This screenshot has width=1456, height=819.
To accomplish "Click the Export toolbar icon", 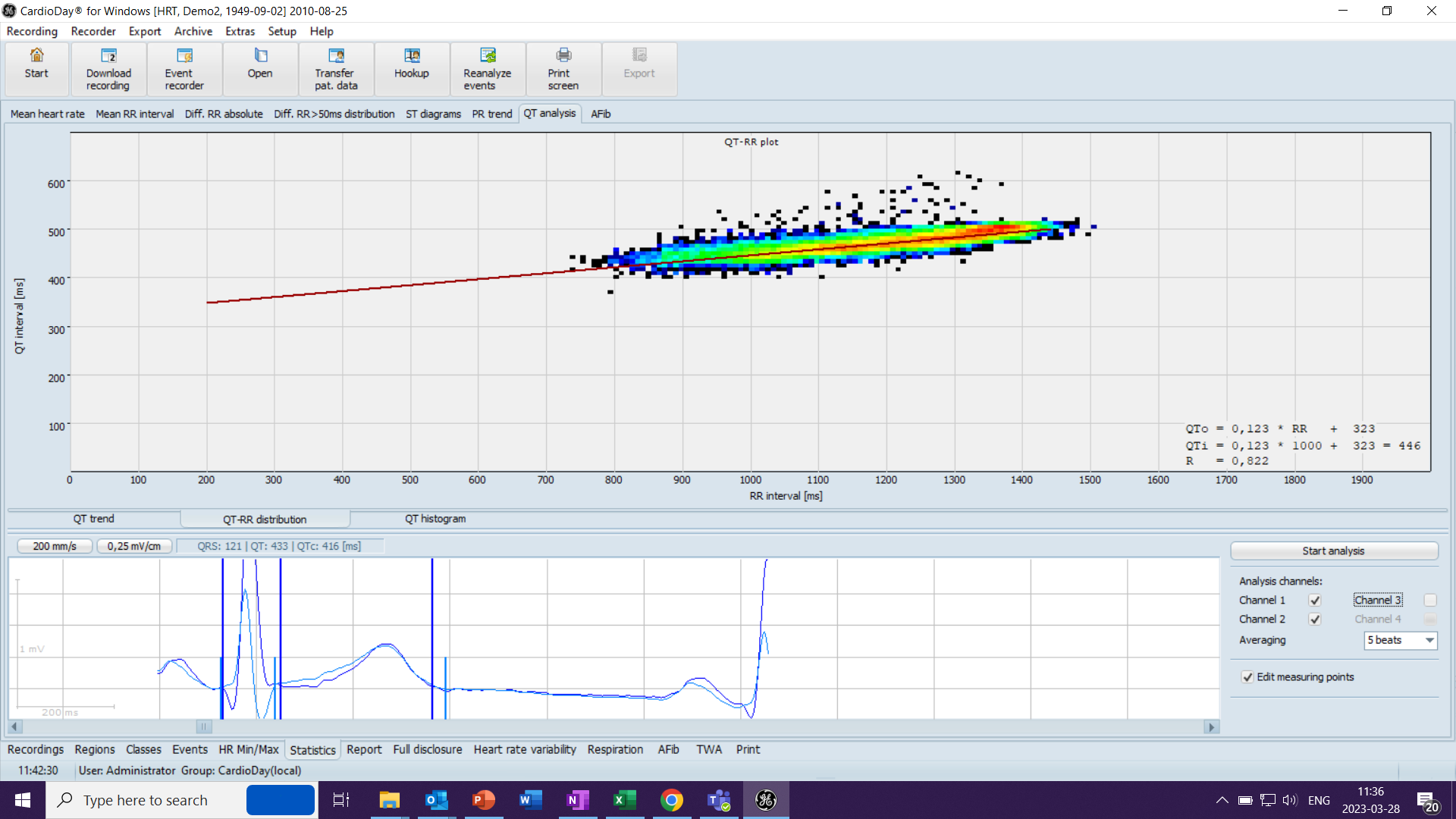I will click(x=639, y=69).
